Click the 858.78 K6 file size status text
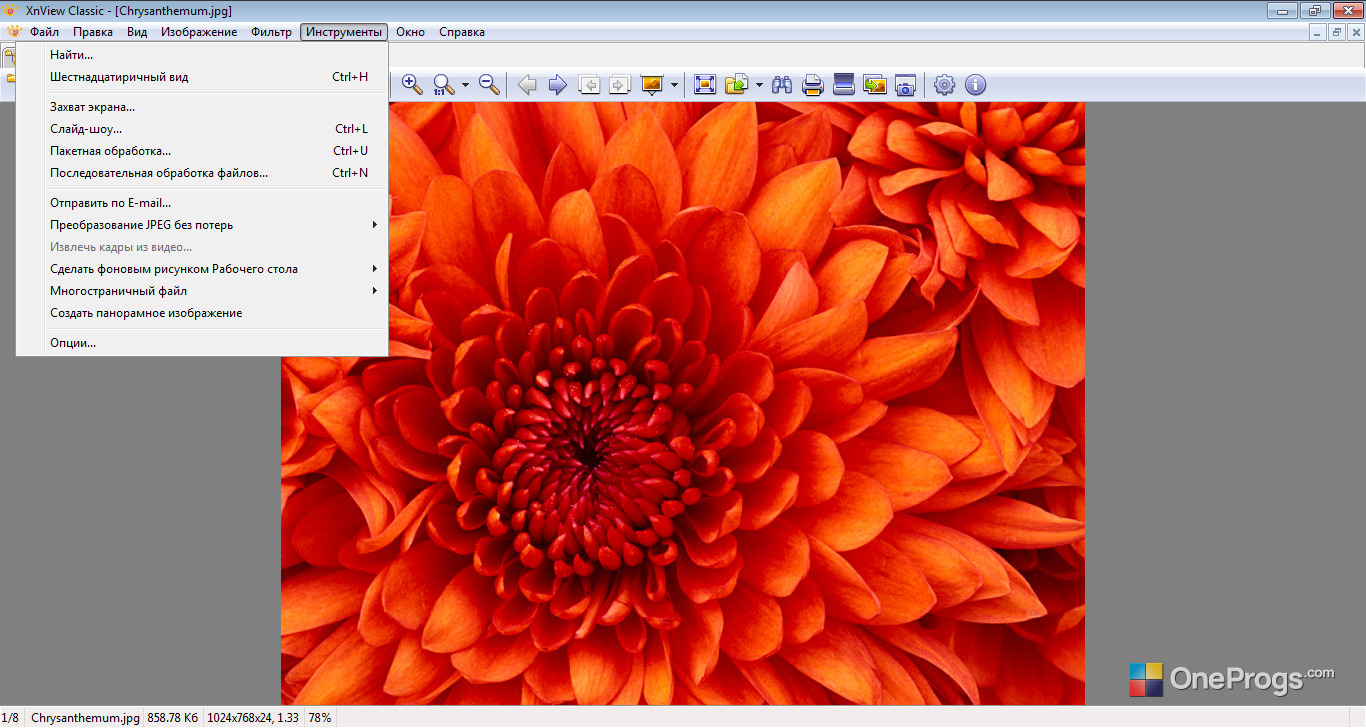This screenshot has width=1366, height=728. pyautogui.click(x=173, y=718)
